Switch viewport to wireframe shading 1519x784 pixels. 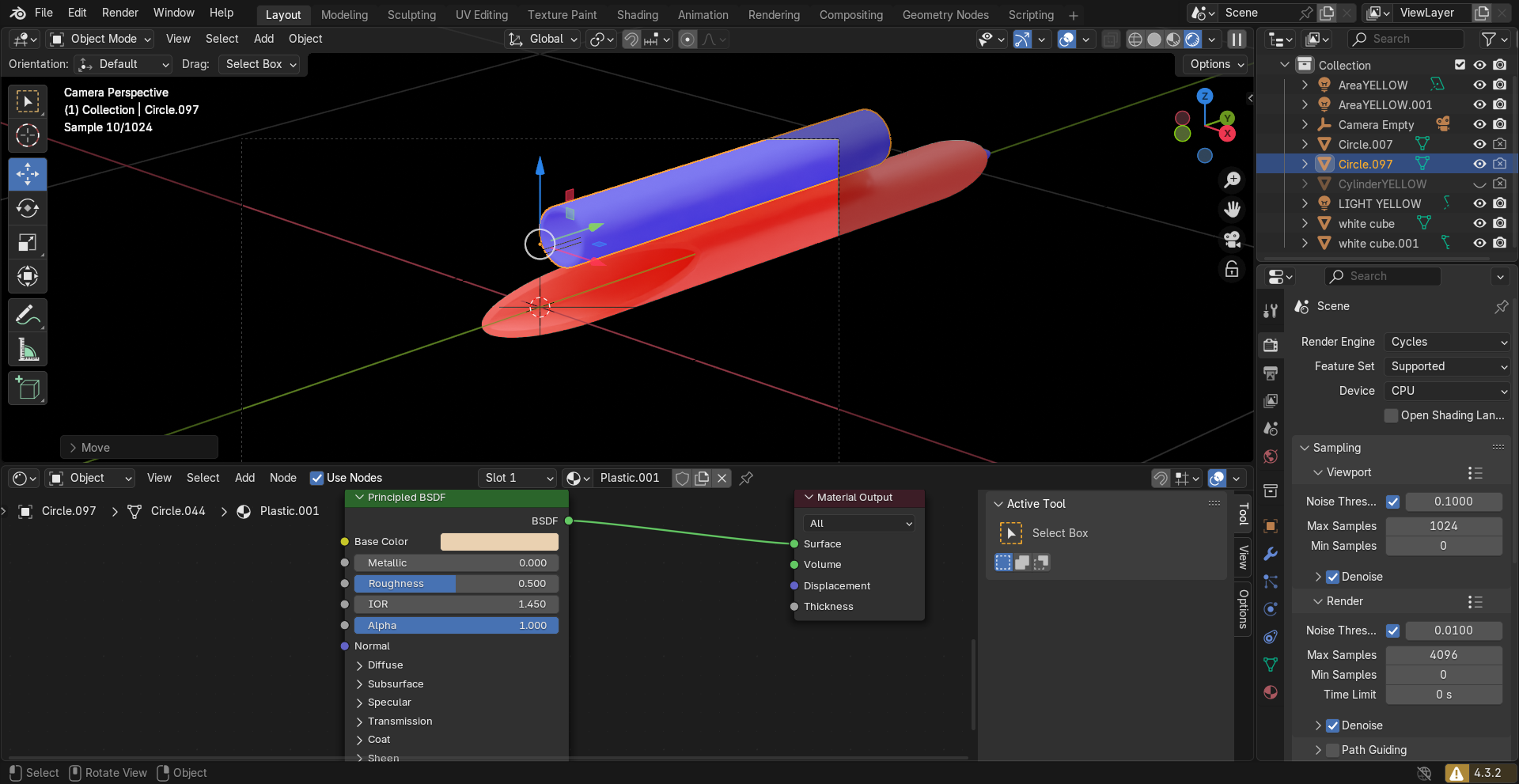click(1135, 39)
